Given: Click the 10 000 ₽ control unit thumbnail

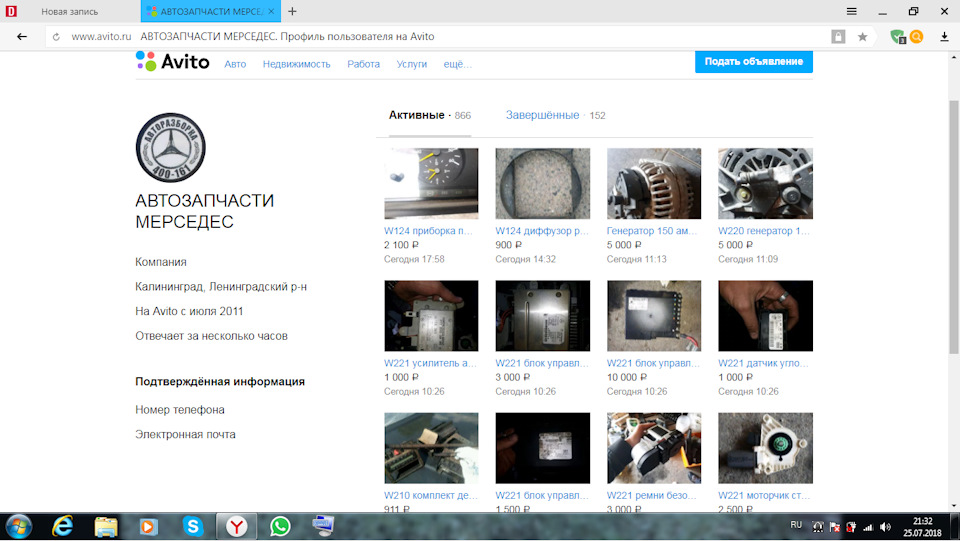Looking at the screenshot, I should (654, 316).
